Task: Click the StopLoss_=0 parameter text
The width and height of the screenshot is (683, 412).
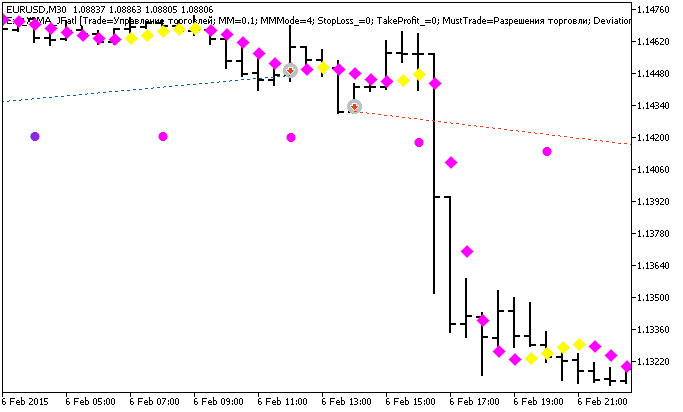Action: pos(345,20)
